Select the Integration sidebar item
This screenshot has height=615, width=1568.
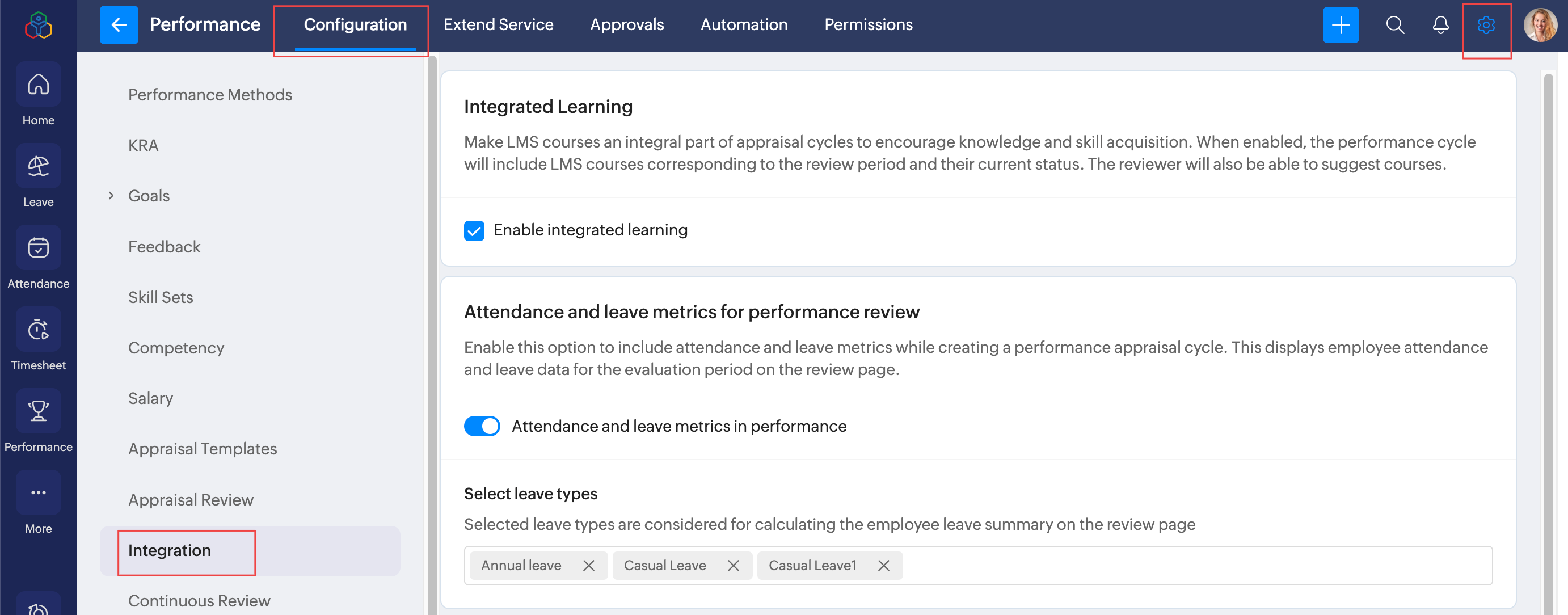click(x=250, y=551)
